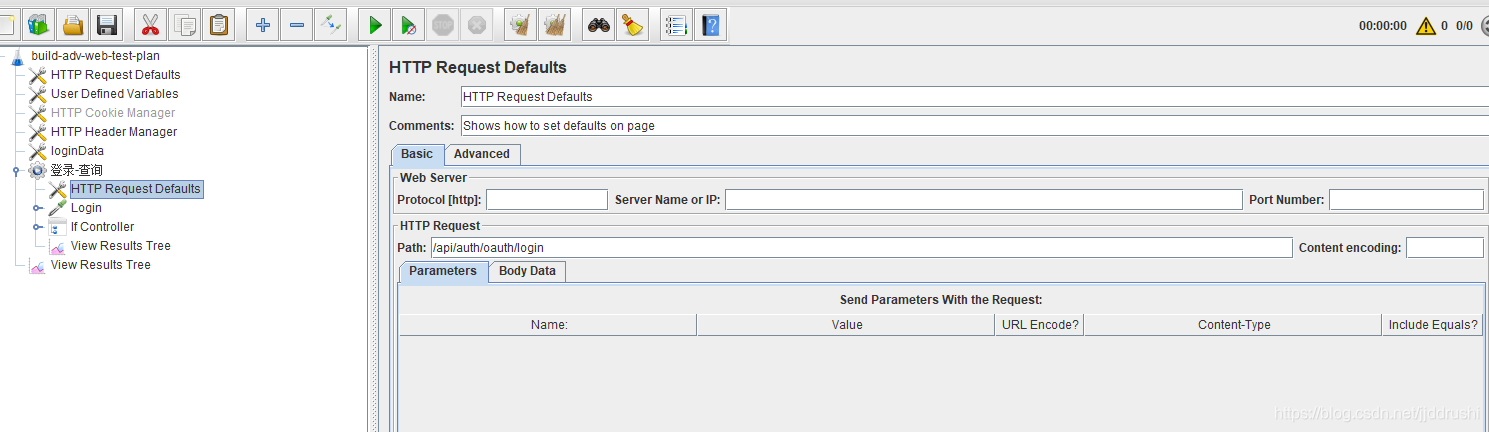
Task: Click the 00:00:00 elapsed time display
Action: click(1383, 26)
